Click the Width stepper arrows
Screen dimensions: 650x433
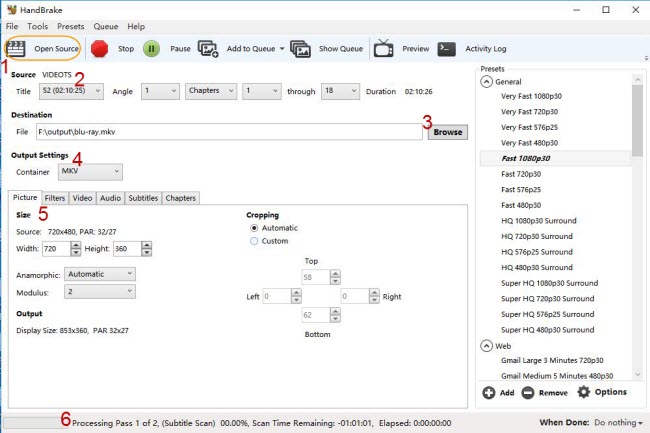click(75, 249)
